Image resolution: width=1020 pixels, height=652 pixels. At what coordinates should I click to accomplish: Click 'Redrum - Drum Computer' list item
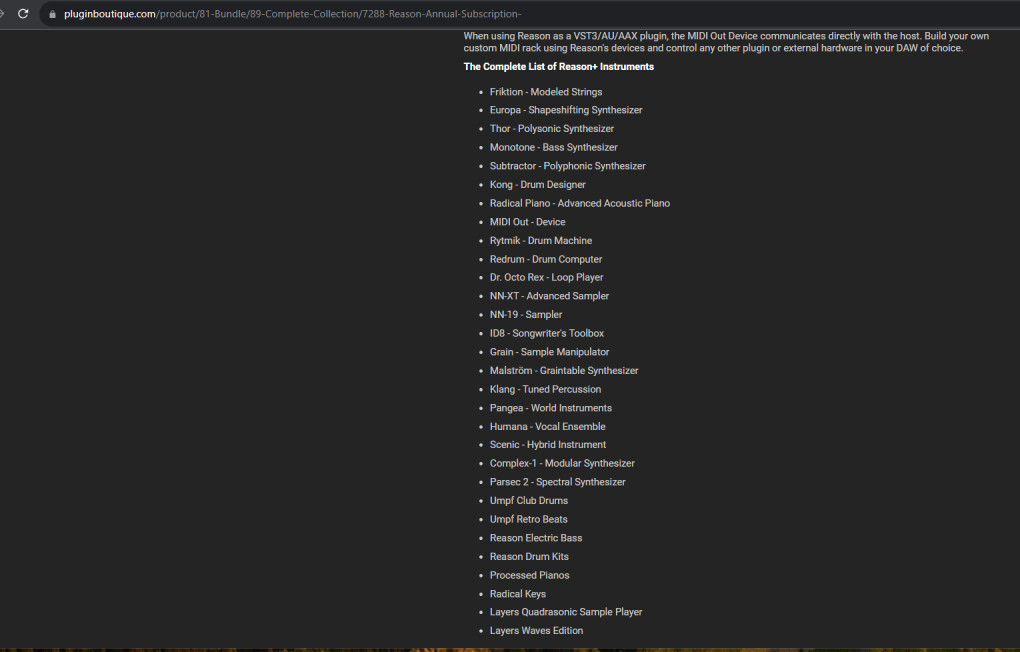(x=546, y=259)
